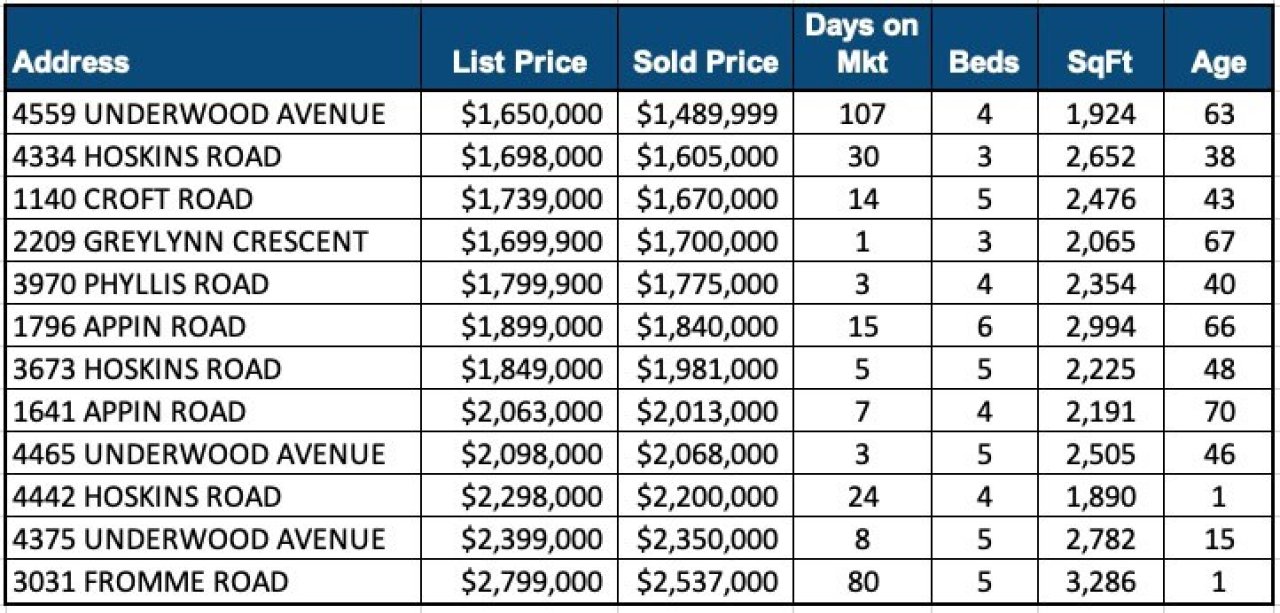Select the 6 beds cell for Appin Road
Screen dimensions: 1280x613
pos(984,327)
